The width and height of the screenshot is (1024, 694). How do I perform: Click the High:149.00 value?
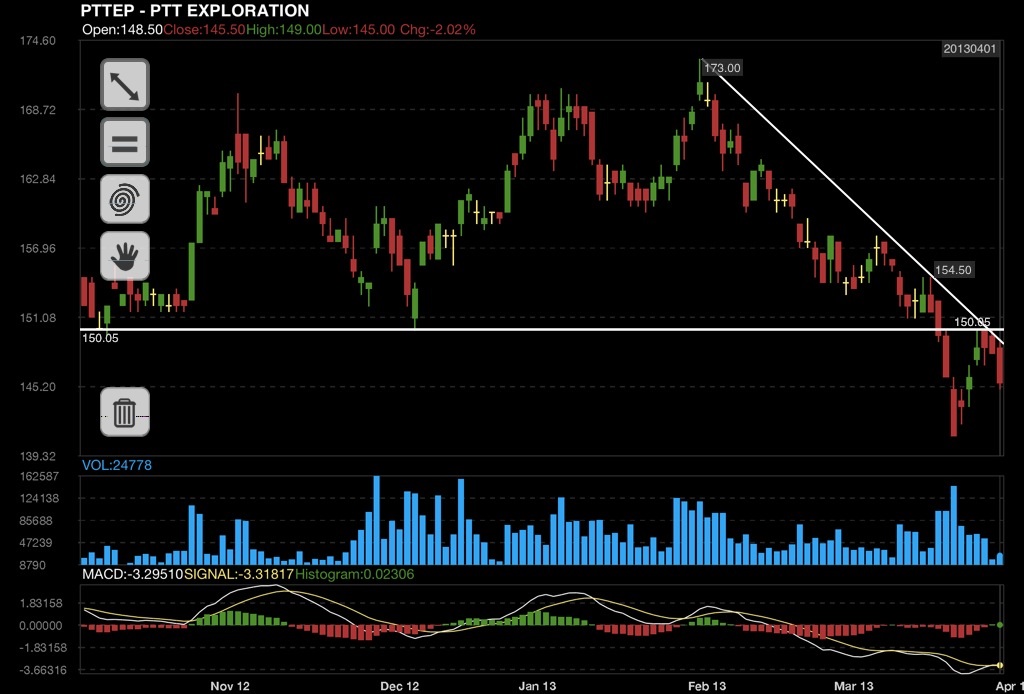click(283, 30)
